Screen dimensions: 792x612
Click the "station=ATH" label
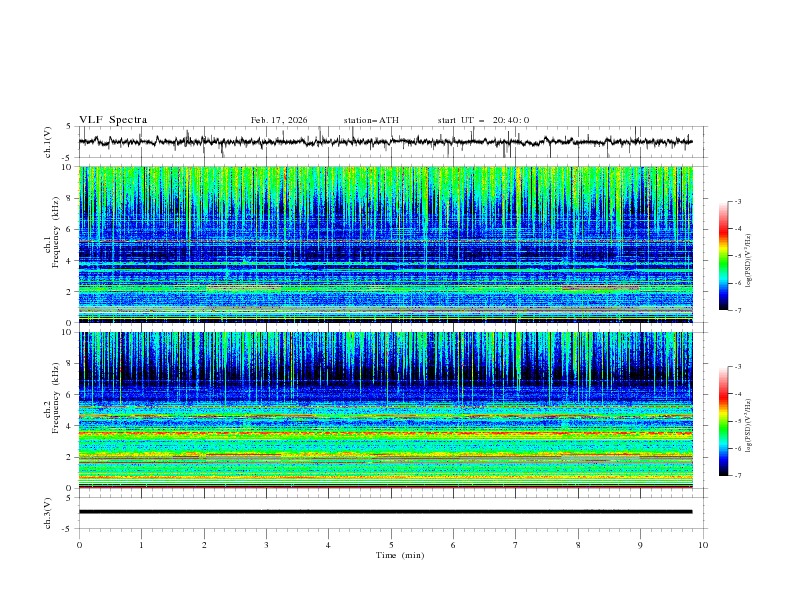[371, 120]
